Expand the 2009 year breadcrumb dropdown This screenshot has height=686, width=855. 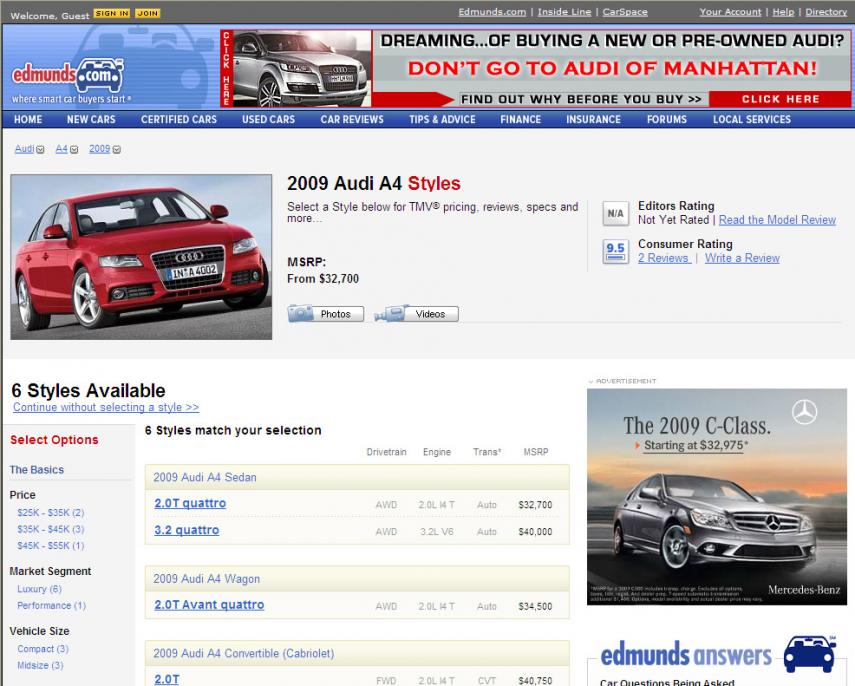coord(117,150)
